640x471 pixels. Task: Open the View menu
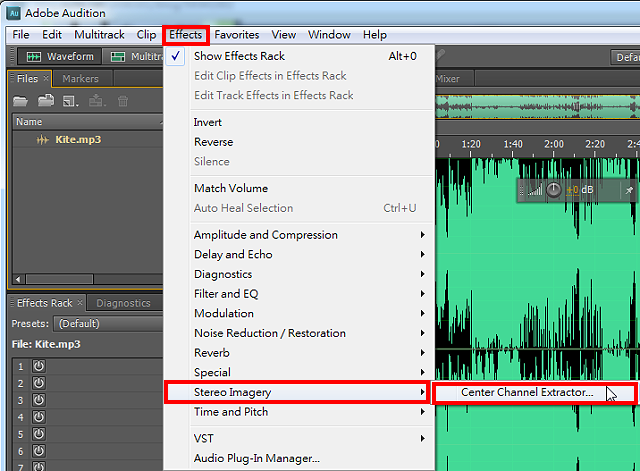click(284, 35)
